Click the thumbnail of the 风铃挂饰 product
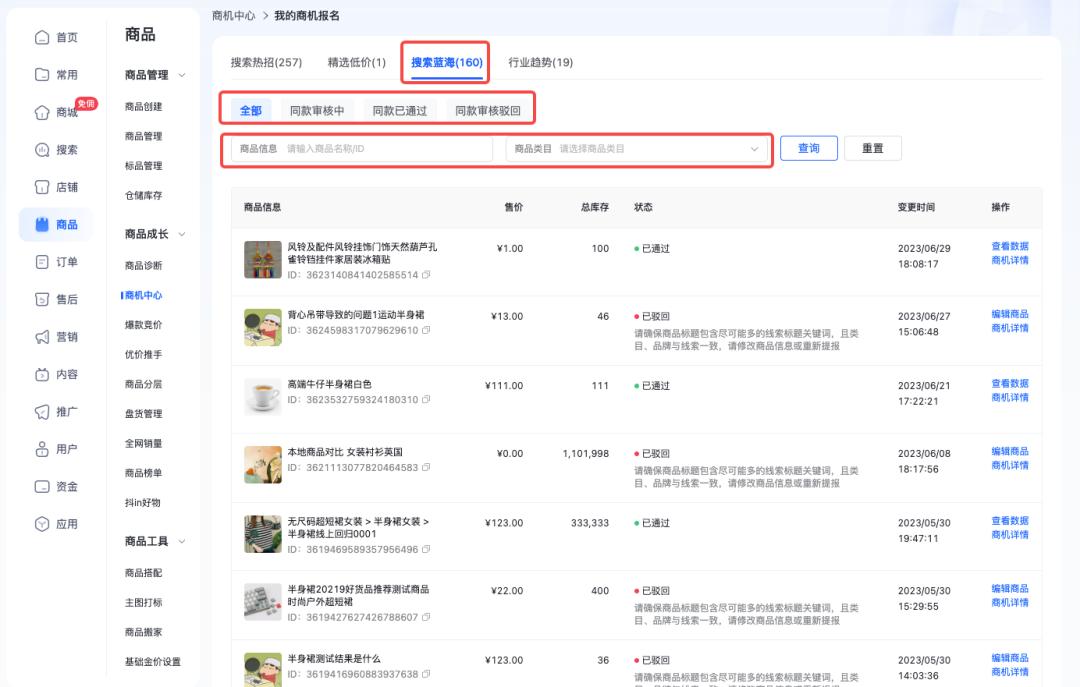The height and width of the screenshot is (687, 1080). point(264,259)
